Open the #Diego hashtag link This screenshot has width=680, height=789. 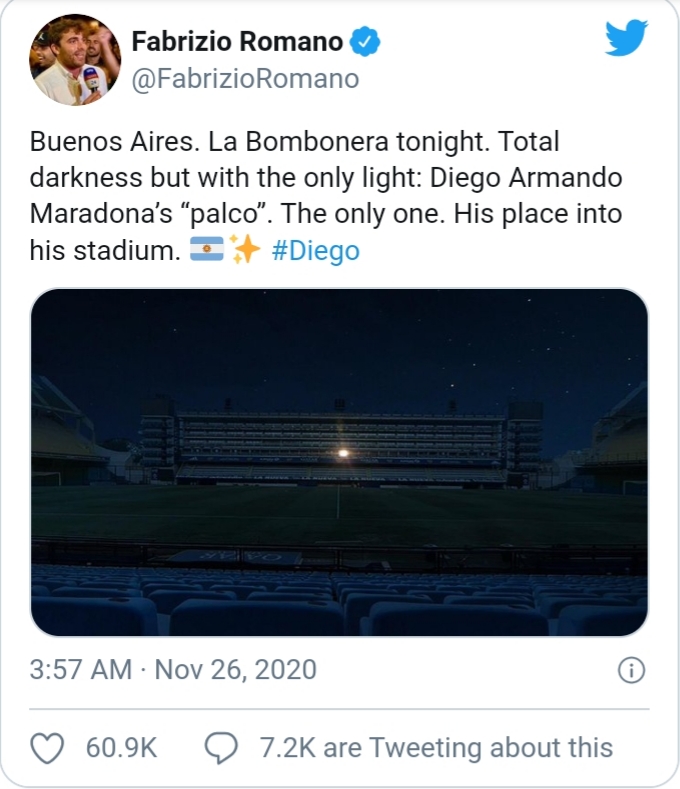tap(315, 251)
